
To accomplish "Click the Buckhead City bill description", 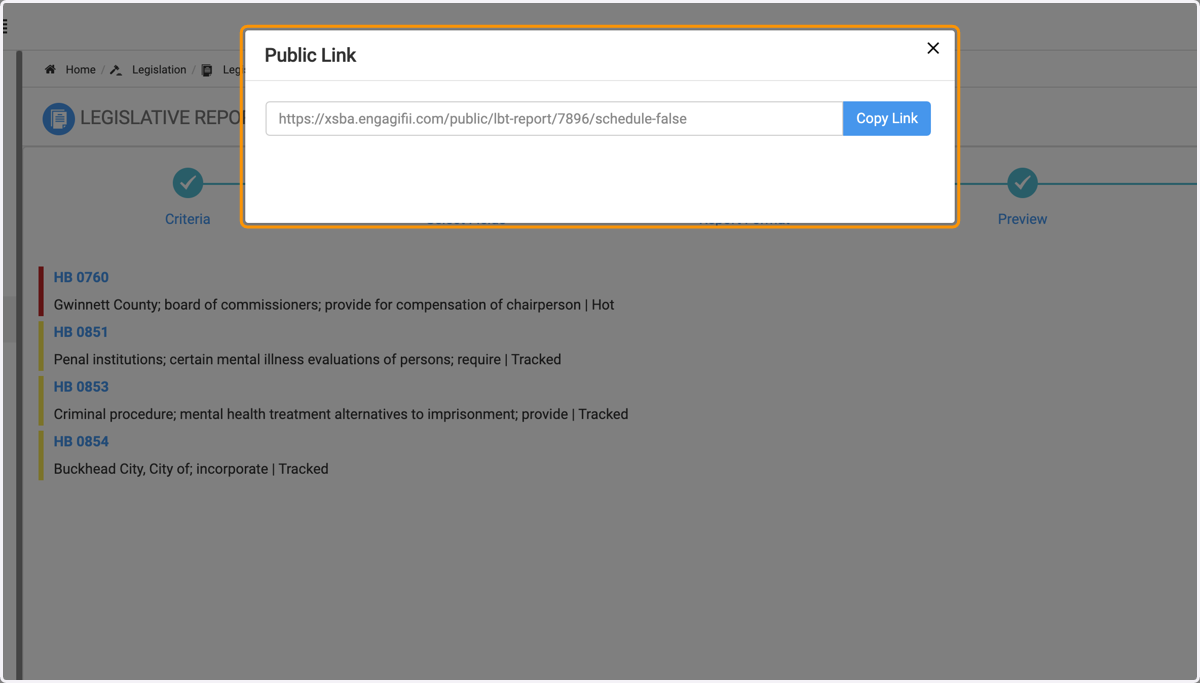I will [191, 468].
